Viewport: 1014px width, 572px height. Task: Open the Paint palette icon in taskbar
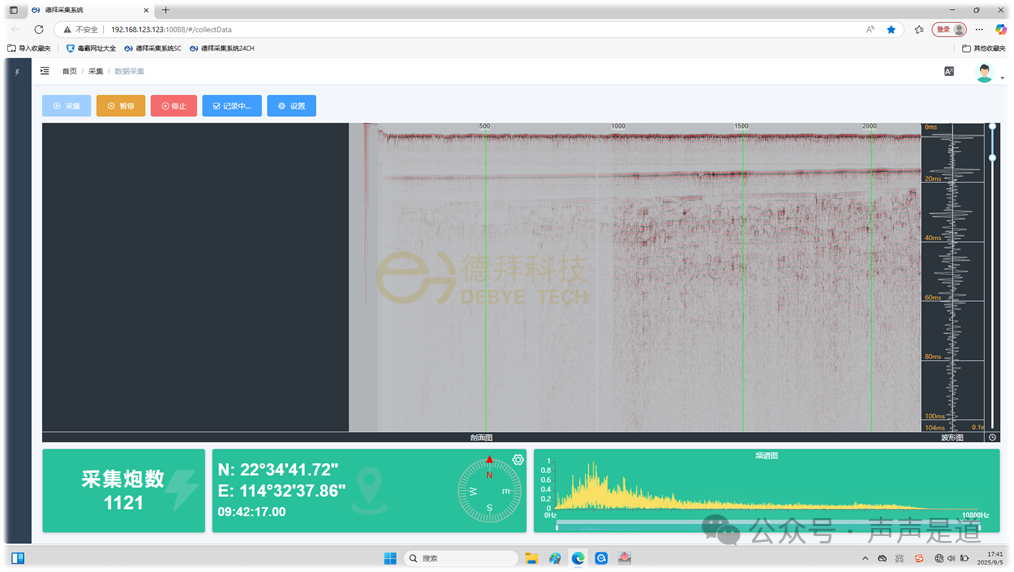[x=555, y=558]
